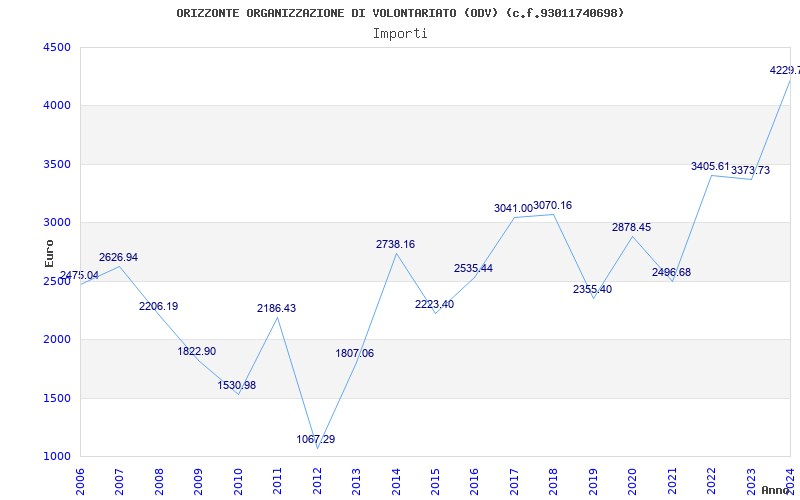The image size is (800, 500).
Task: Click x-axis year 2020
Action: coord(633,482)
